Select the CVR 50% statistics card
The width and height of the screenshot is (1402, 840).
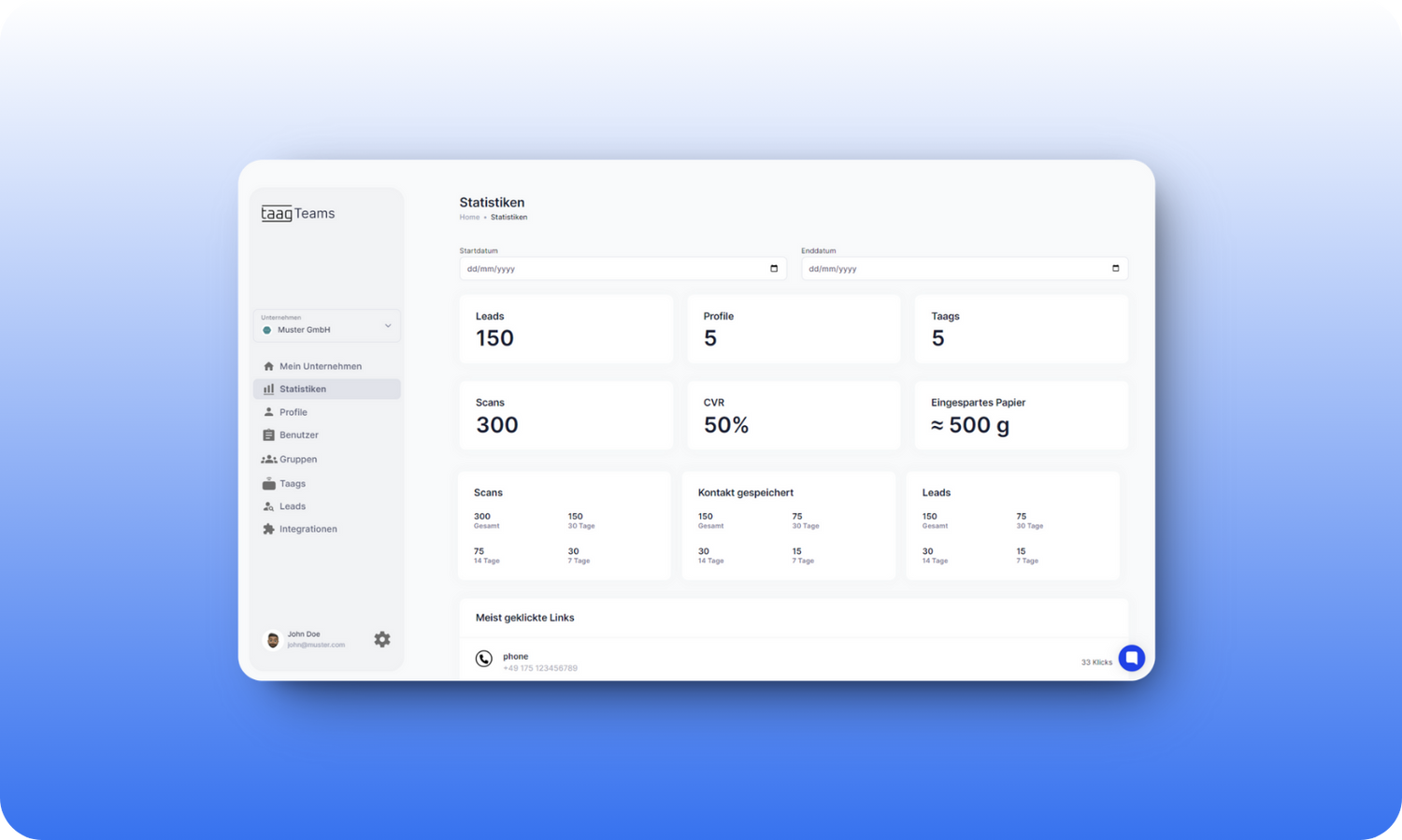[794, 416]
